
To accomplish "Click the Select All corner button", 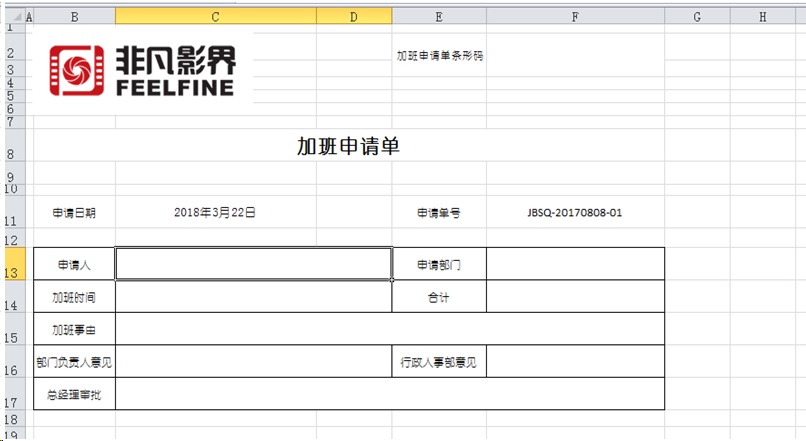I will click(x=10, y=17).
